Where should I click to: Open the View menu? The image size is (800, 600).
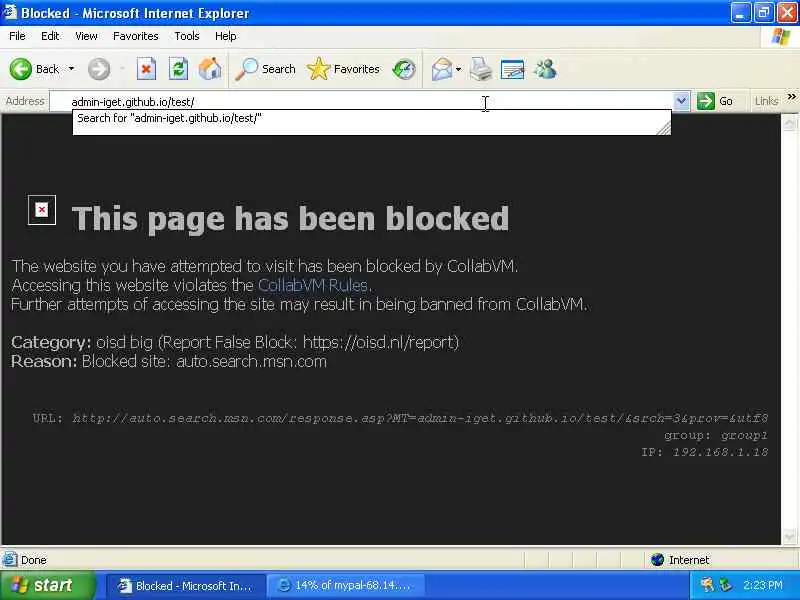[x=86, y=36]
